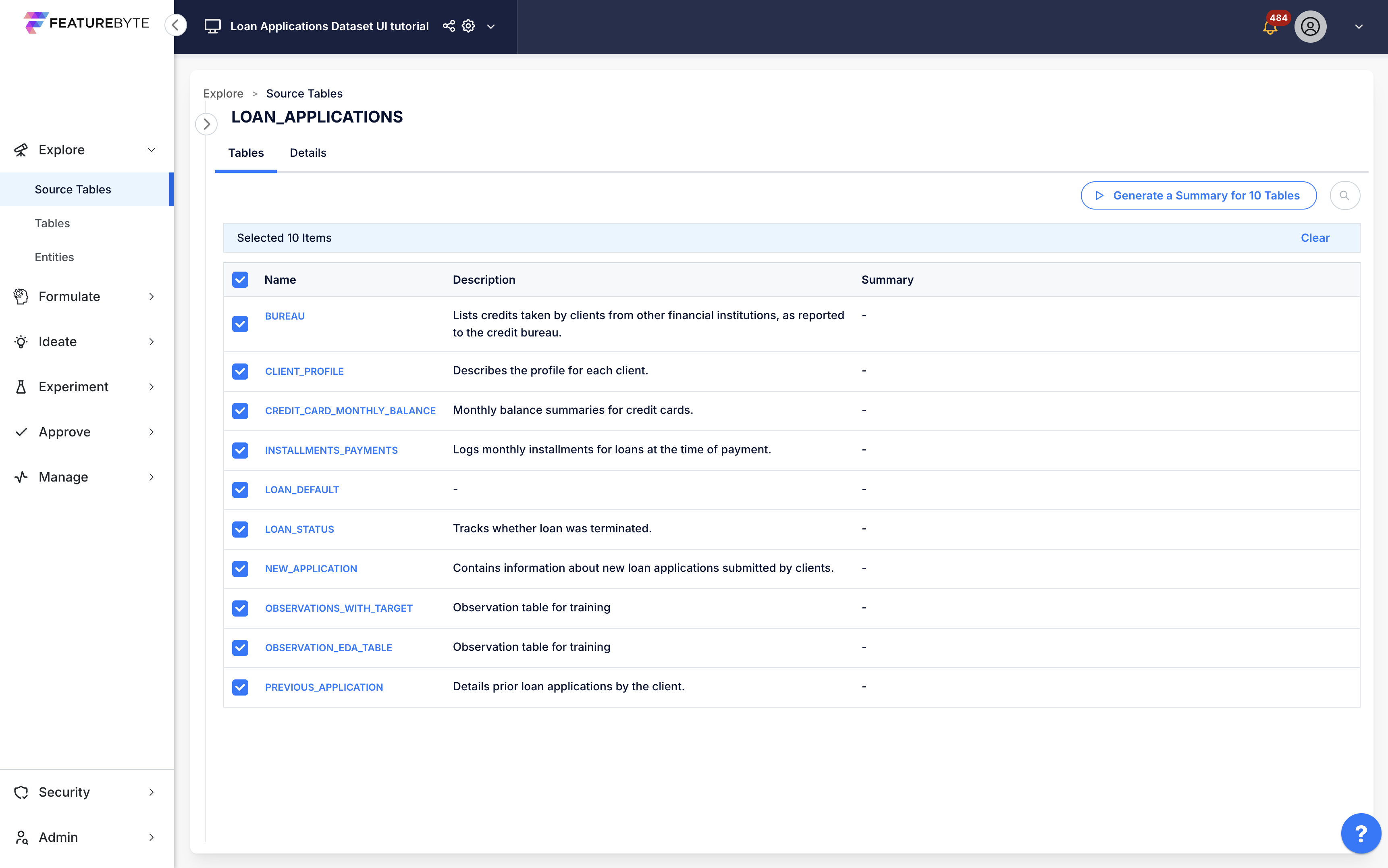Open the CLIENT_PROFILE table link
Image resolution: width=1388 pixels, height=868 pixels.
304,372
